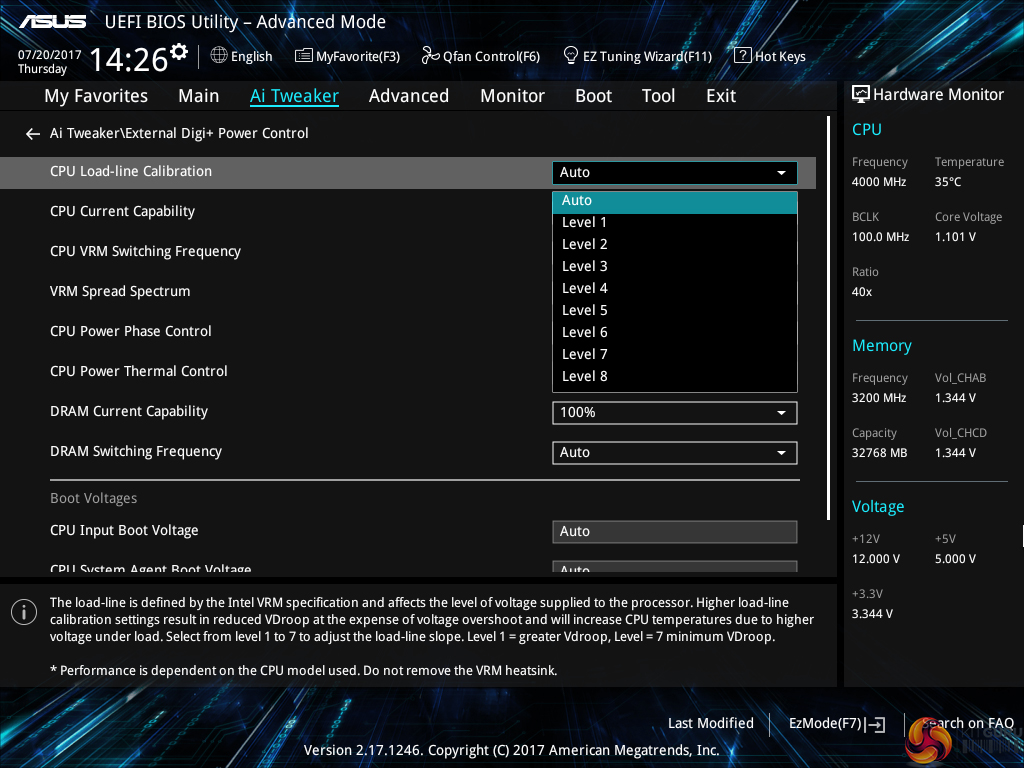
Task: Select Level 4 load-line option
Action: point(675,289)
